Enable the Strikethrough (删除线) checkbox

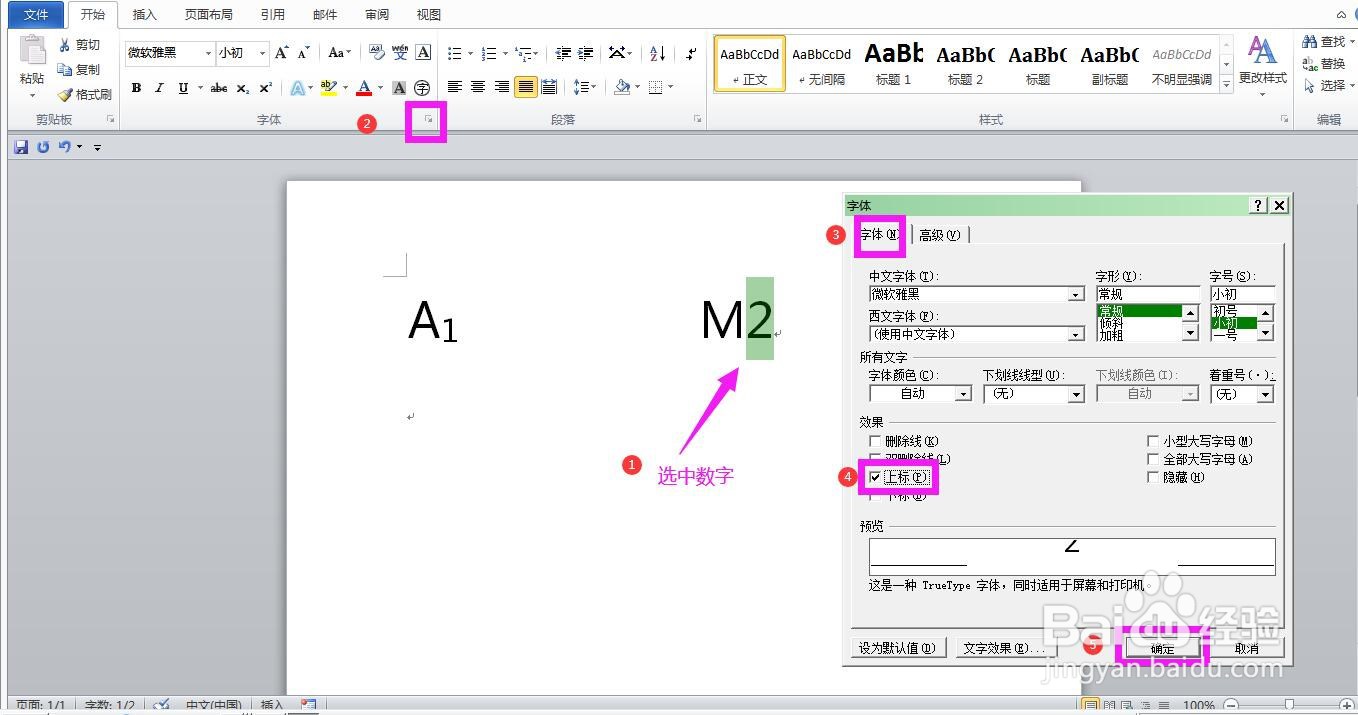(x=875, y=441)
